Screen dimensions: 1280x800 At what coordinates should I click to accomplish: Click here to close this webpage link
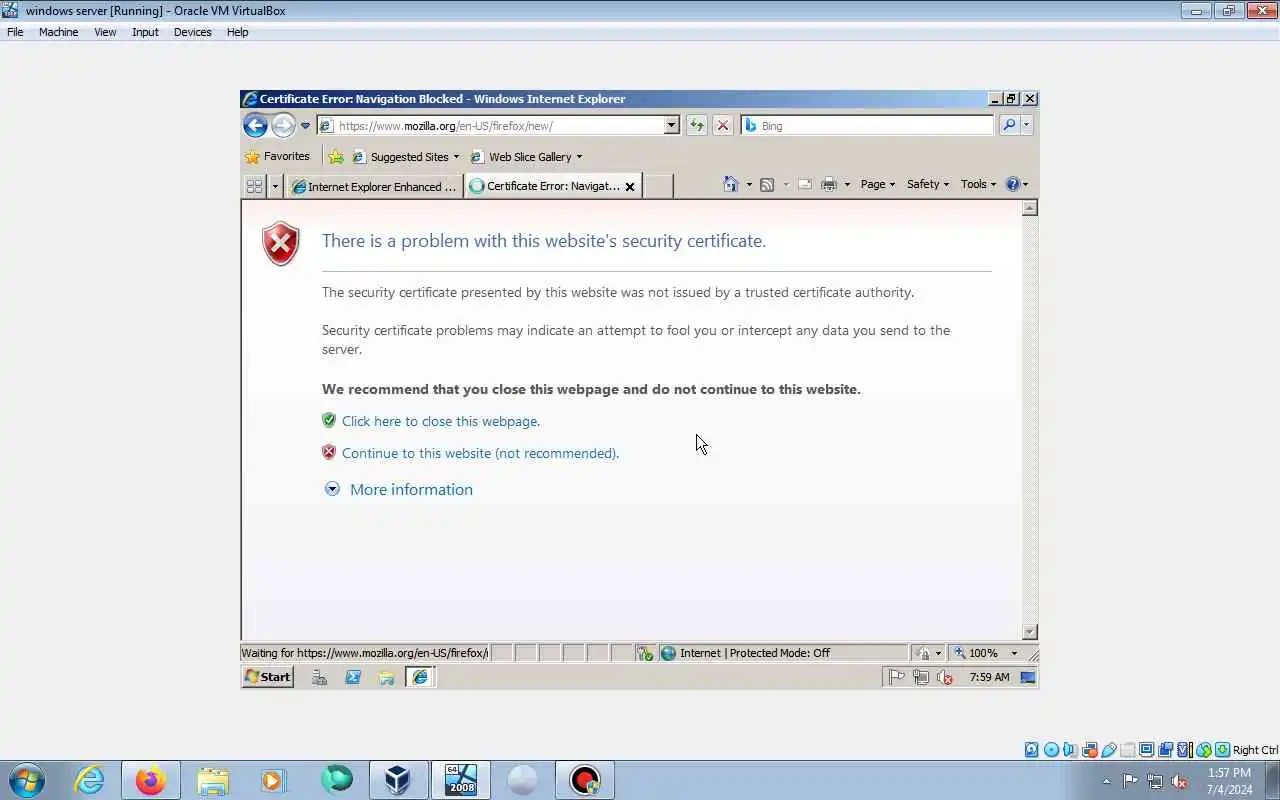coord(441,421)
